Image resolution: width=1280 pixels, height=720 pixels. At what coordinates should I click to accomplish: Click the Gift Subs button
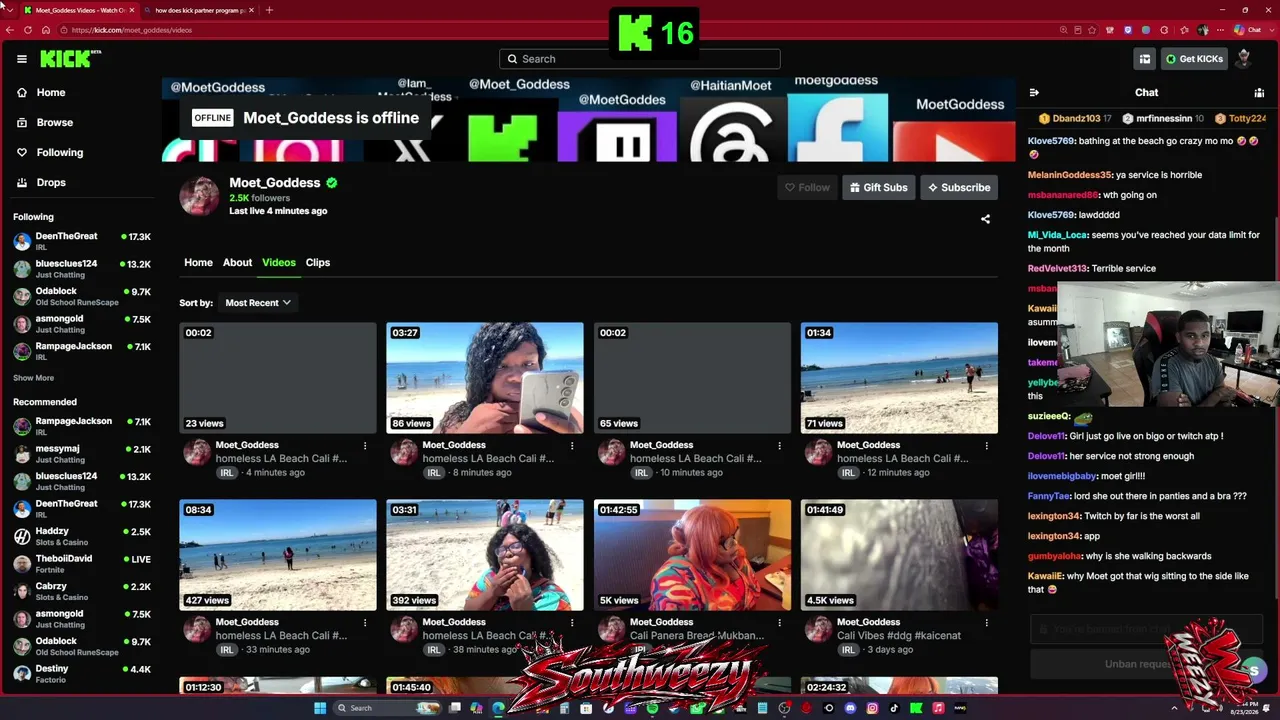[879, 188]
